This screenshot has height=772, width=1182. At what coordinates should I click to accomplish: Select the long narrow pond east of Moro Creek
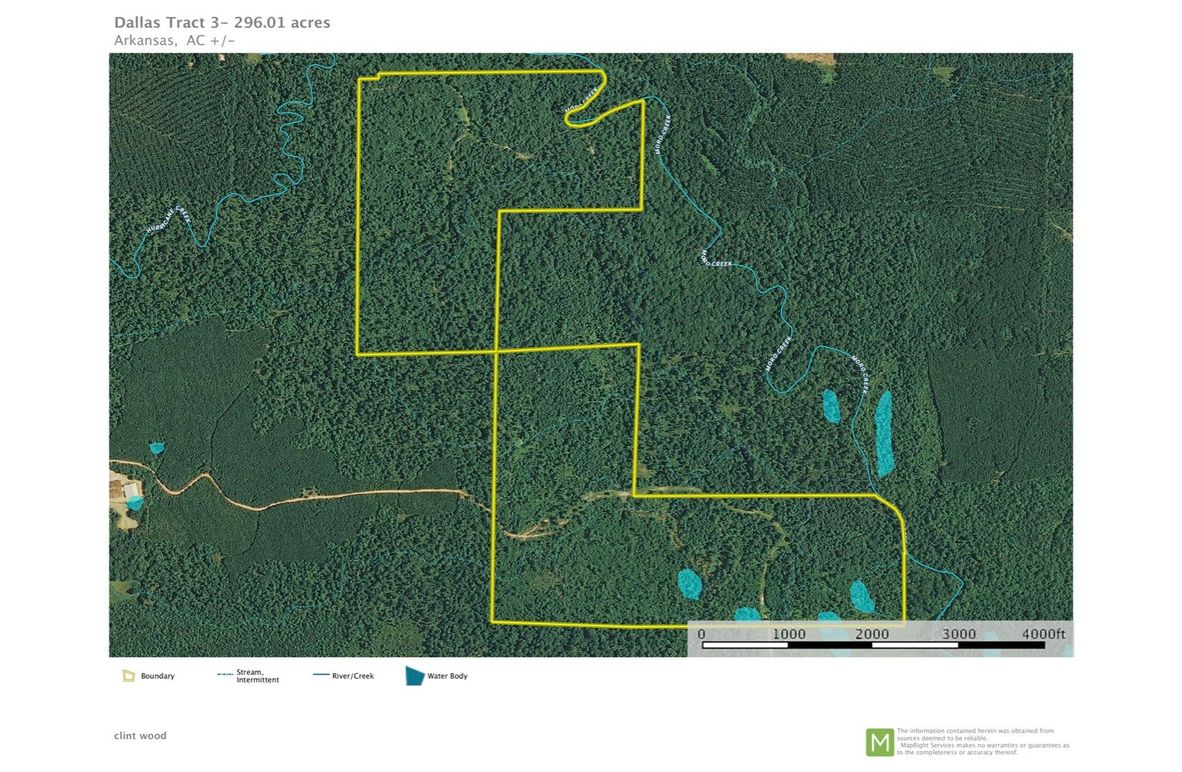(x=883, y=433)
